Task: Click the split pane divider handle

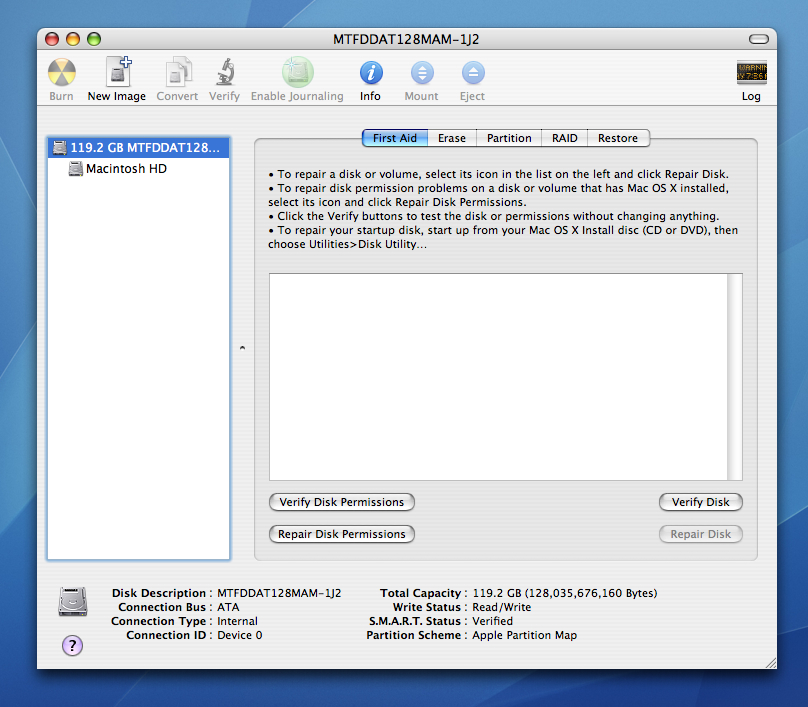Action: point(242,348)
